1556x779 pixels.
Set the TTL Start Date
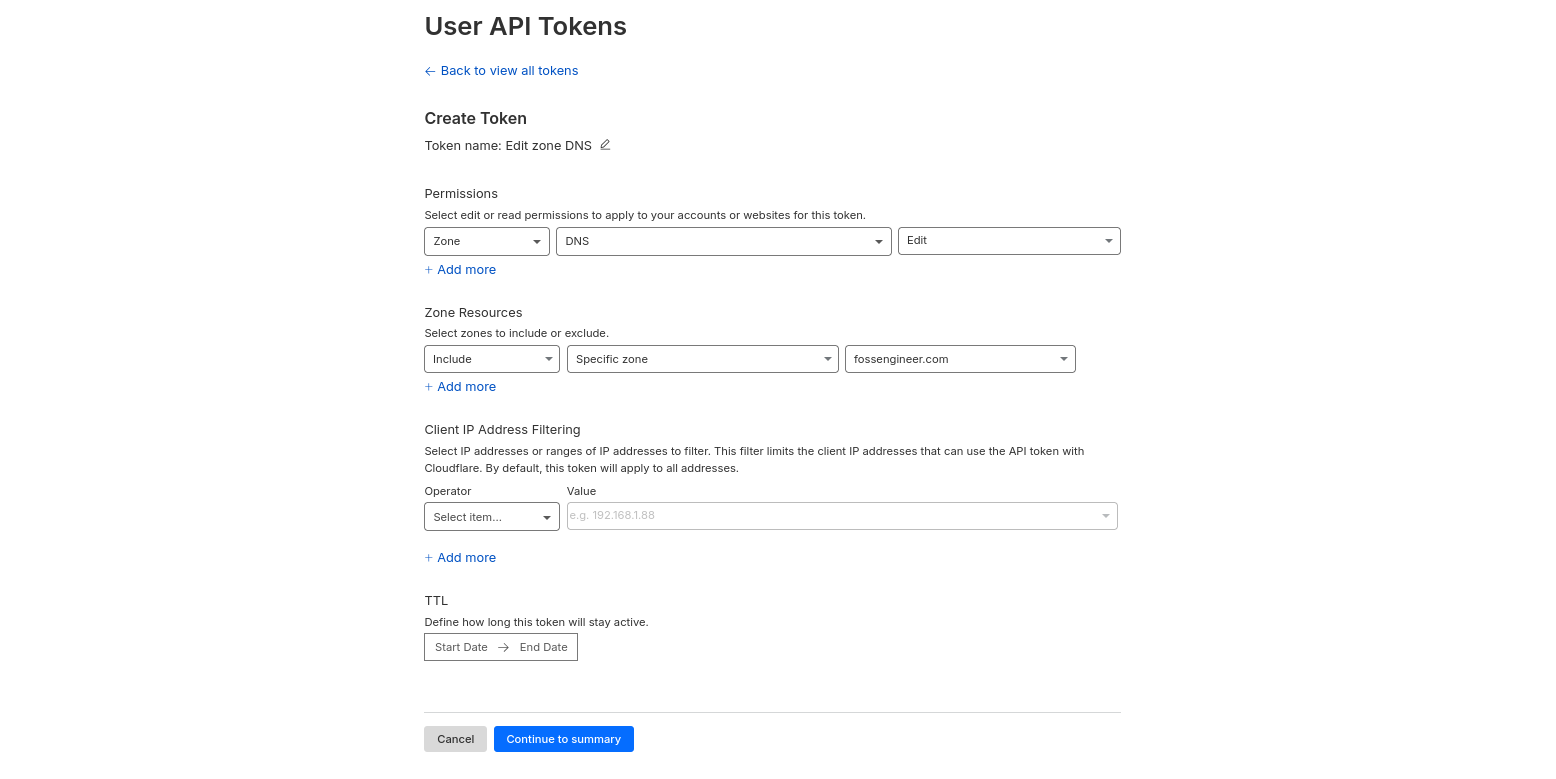pos(461,648)
